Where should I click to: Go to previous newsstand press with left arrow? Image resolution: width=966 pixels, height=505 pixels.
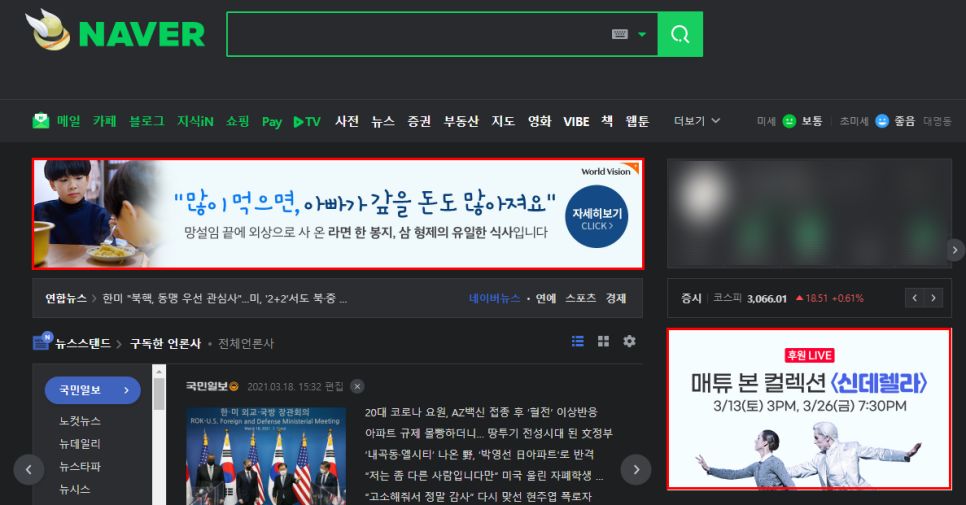point(28,470)
